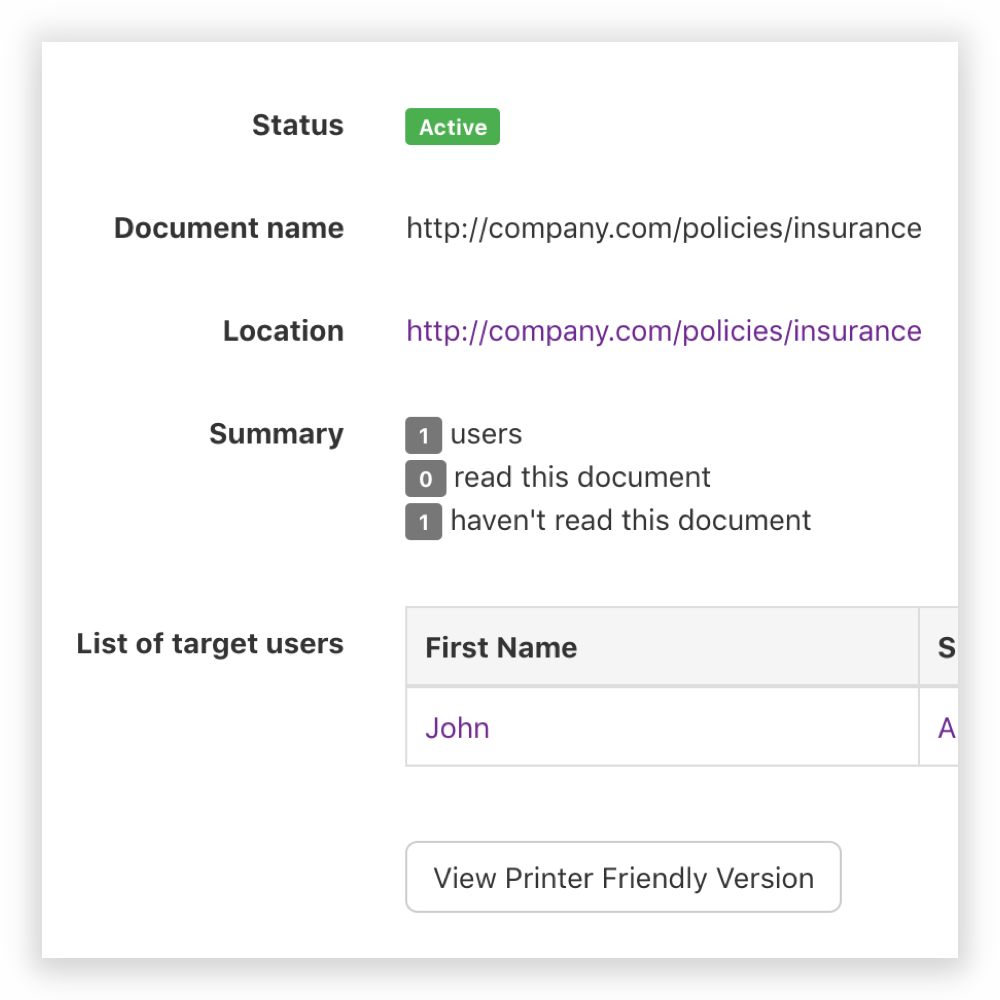The width and height of the screenshot is (1000, 1000).
Task: Click the Status row label
Action: click(297, 126)
